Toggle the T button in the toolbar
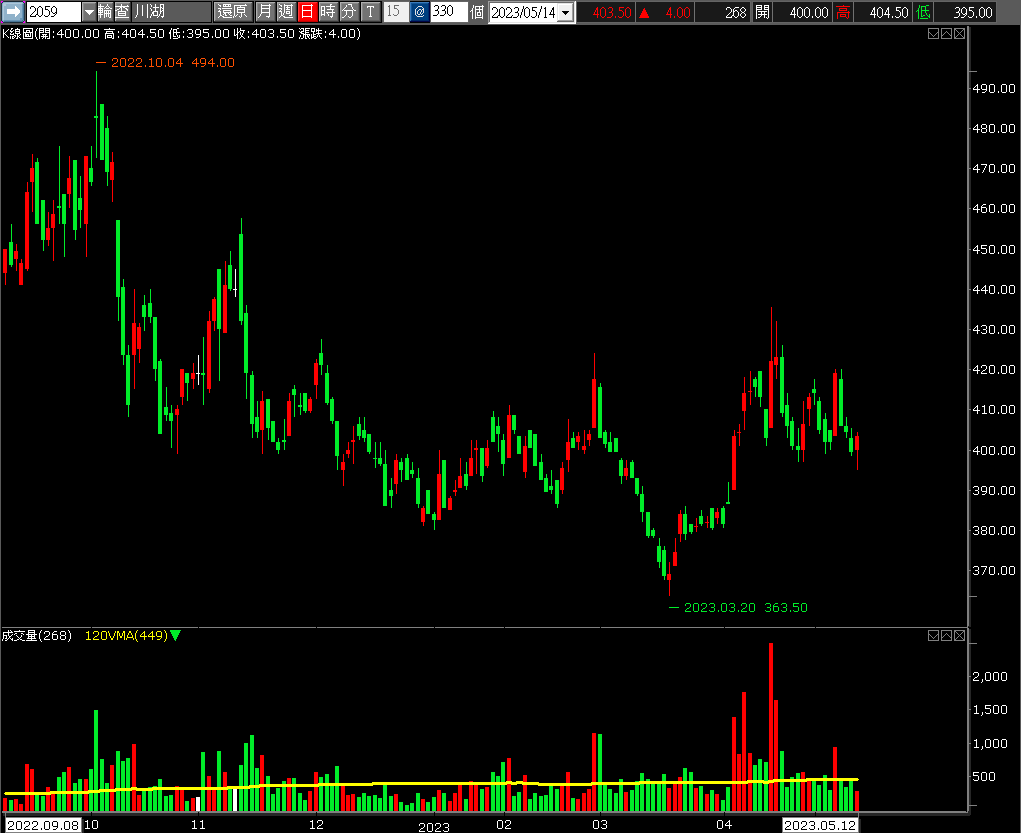 (x=371, y=12)
